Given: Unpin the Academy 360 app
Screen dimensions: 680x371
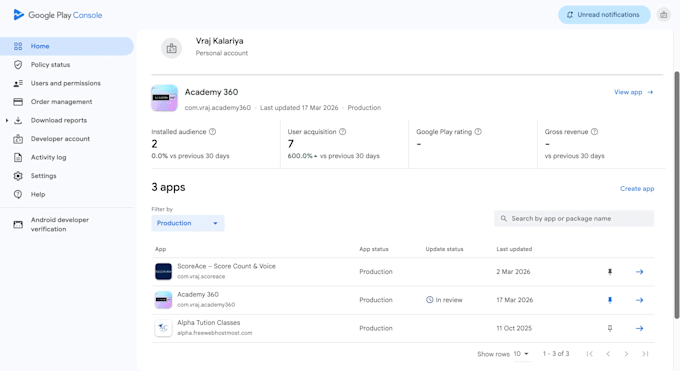Looking at the screenshot, I should pyautogui.click(x=610, y=300).
